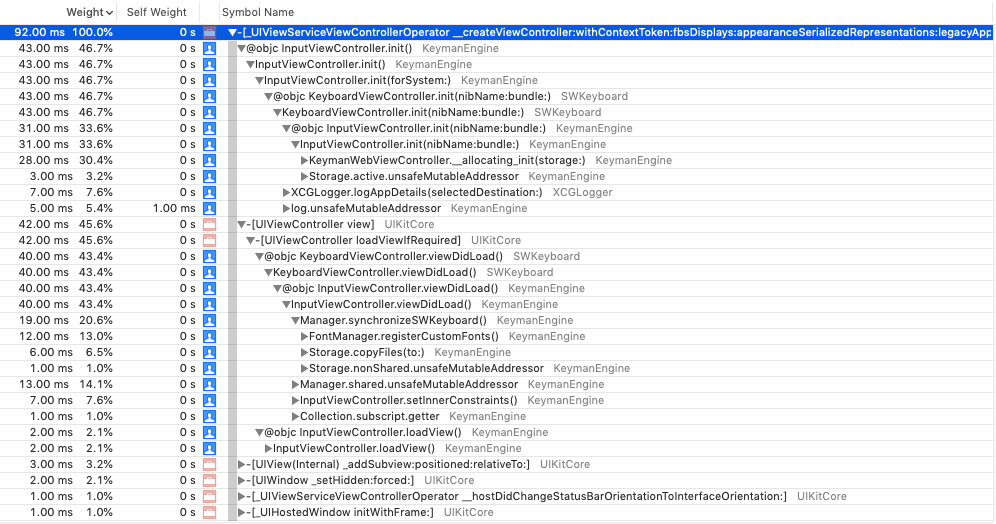Screen dimensions: 996x524
Task: Expand XCGLogger.logAppDetails(selectedDestination:) row
Action: tap(286, 192)
